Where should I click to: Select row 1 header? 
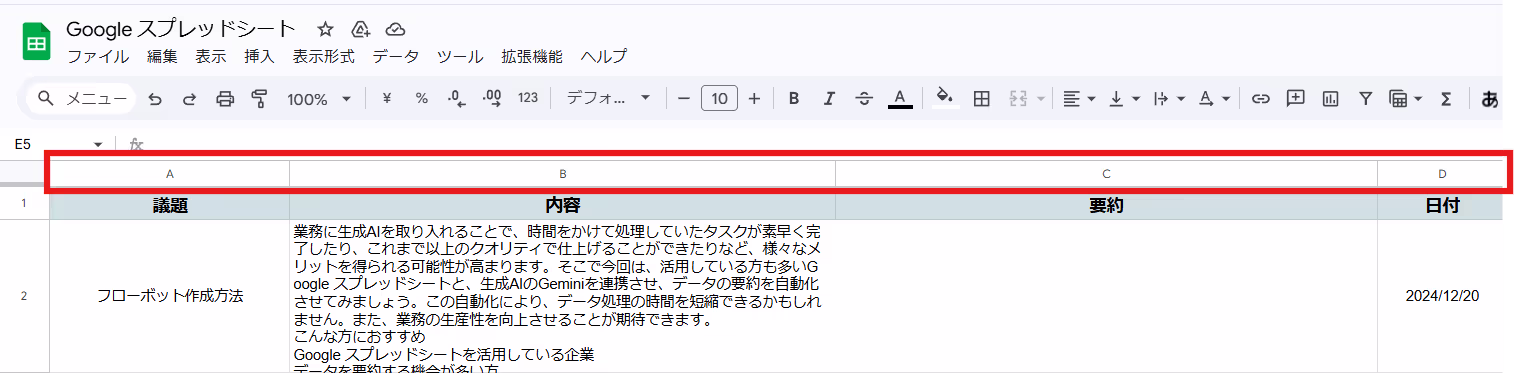click(x=24, y=205)
